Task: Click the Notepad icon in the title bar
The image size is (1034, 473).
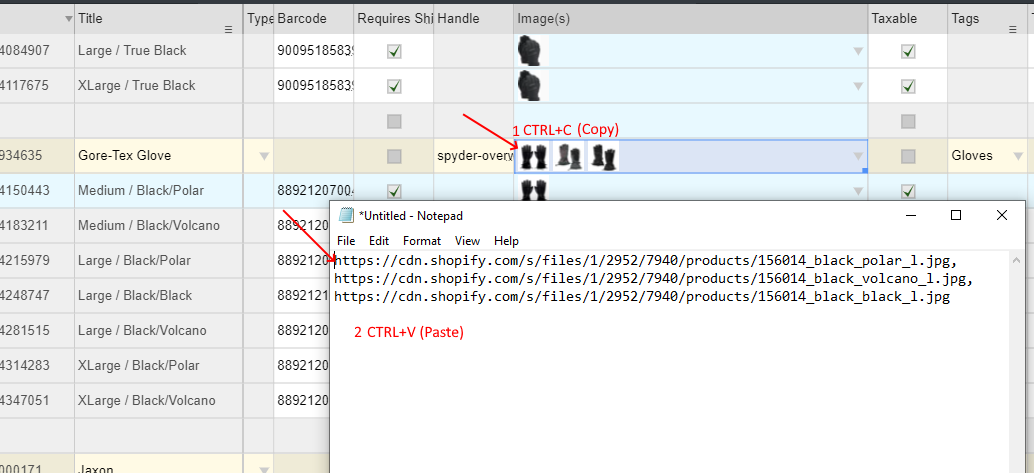Action: tap(347, 215)
